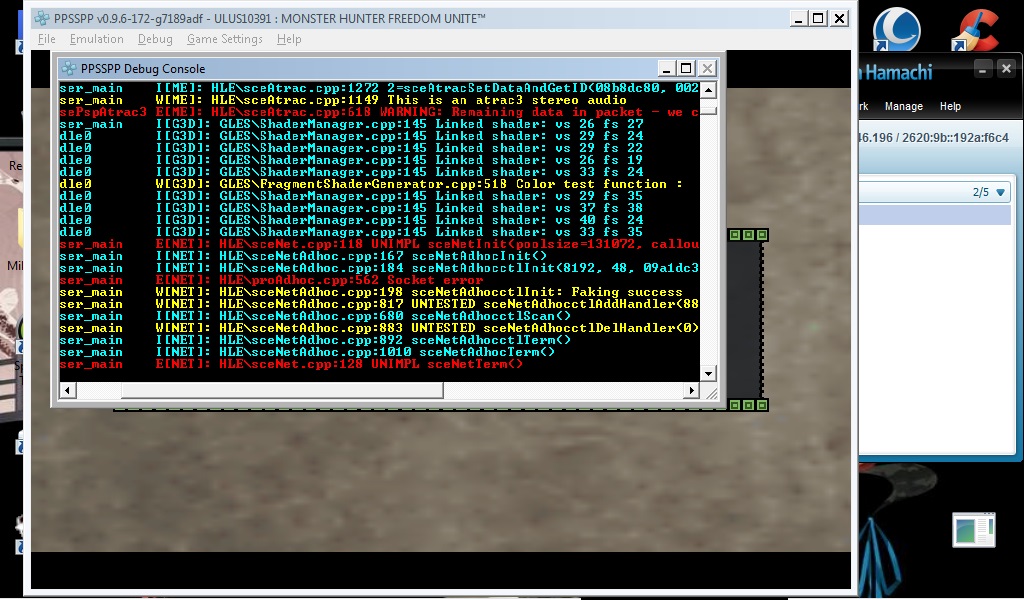Viewport: 1024px width, 600px height.
Task: Open the File menu in PPSSPP
Action: click(46, 39)
